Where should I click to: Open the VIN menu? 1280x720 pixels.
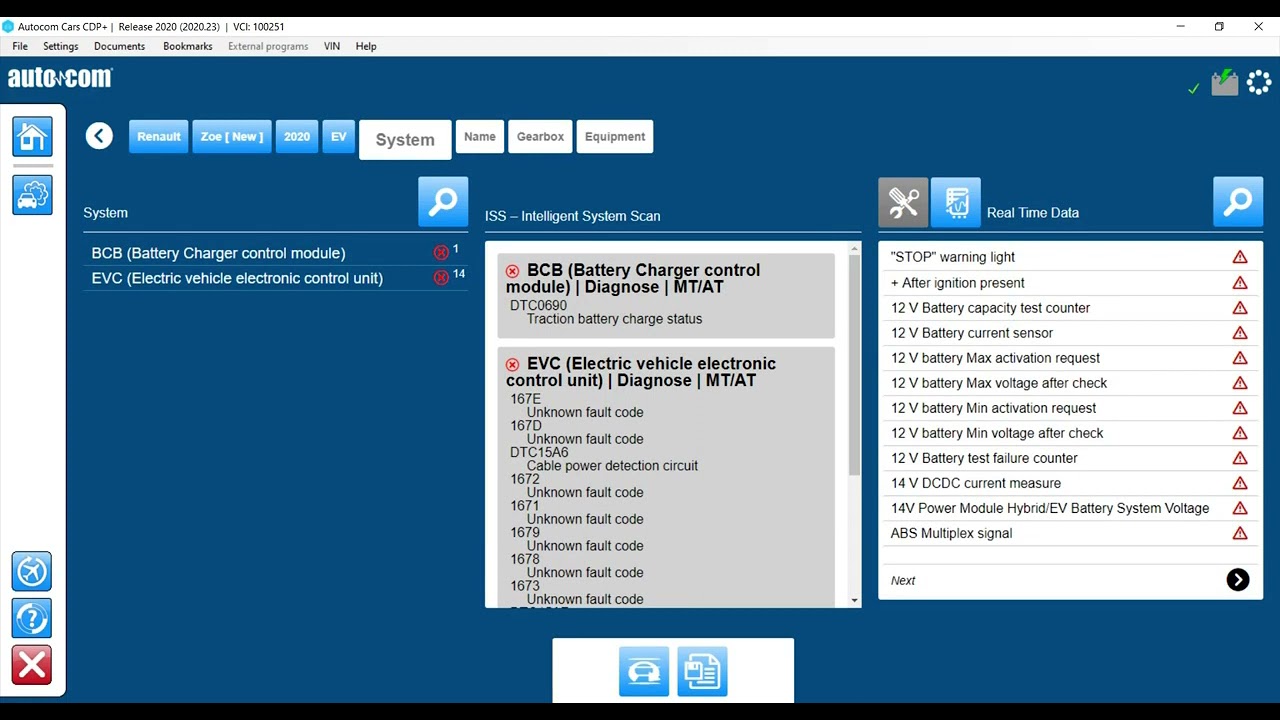click(x=332, y=46)
